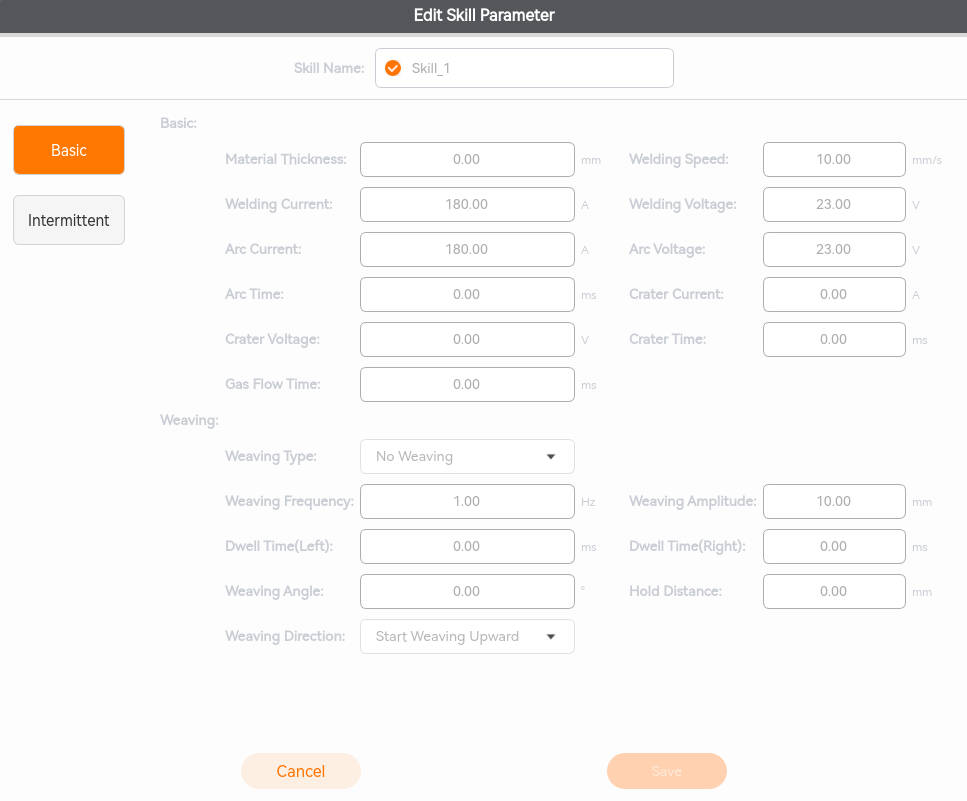Click the Crater Current input

click(x=833, y=294)
